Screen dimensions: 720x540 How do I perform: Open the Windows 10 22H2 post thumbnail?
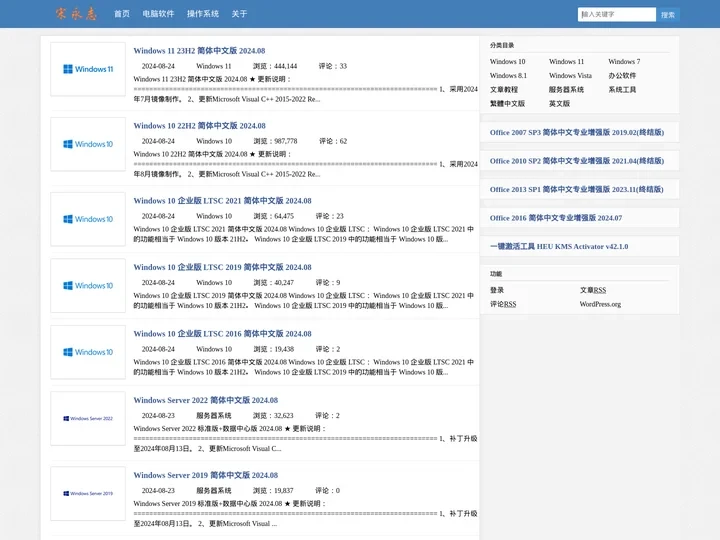tap(88, 144)
